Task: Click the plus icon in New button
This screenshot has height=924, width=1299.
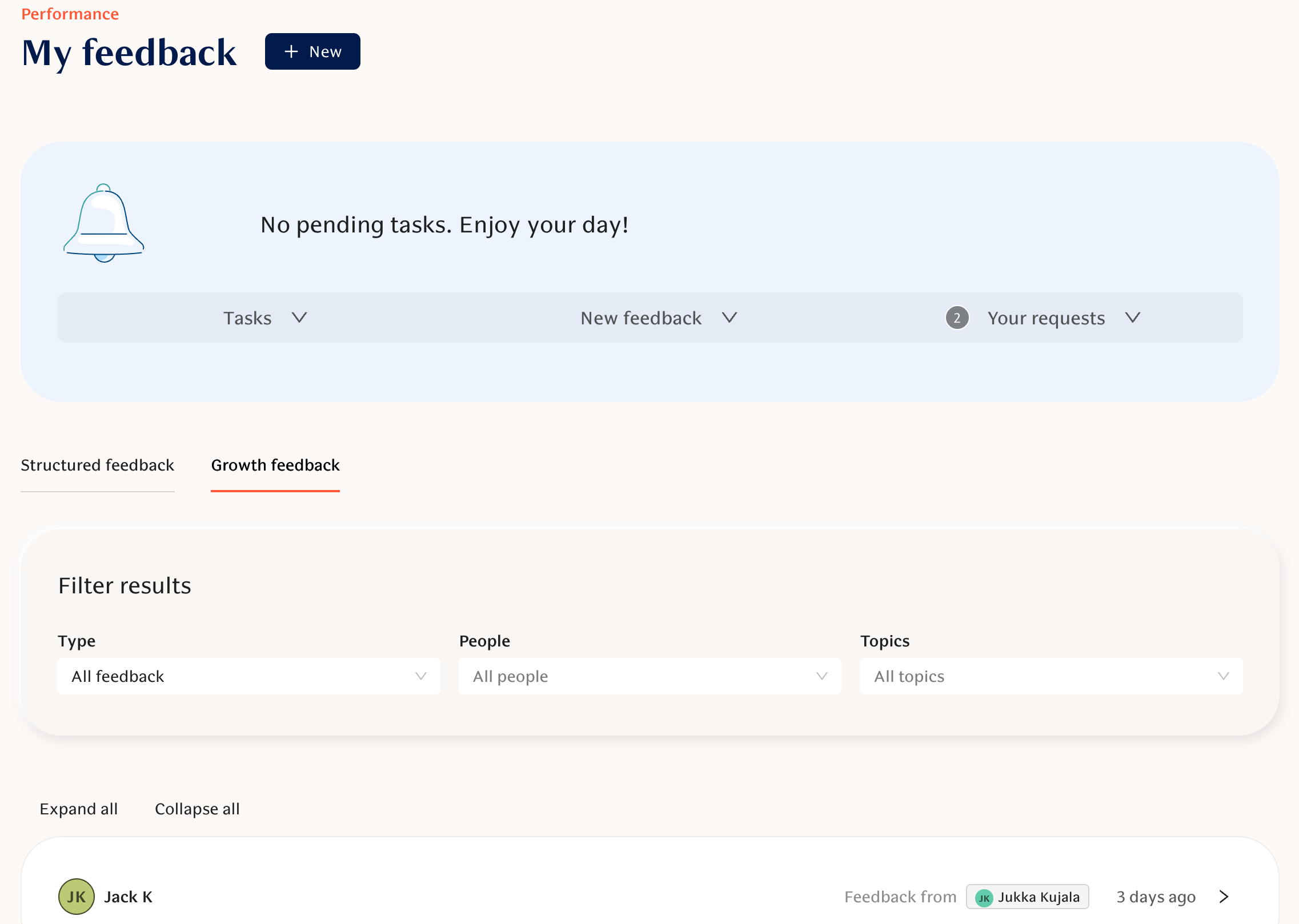Action: tap(291, 51)
